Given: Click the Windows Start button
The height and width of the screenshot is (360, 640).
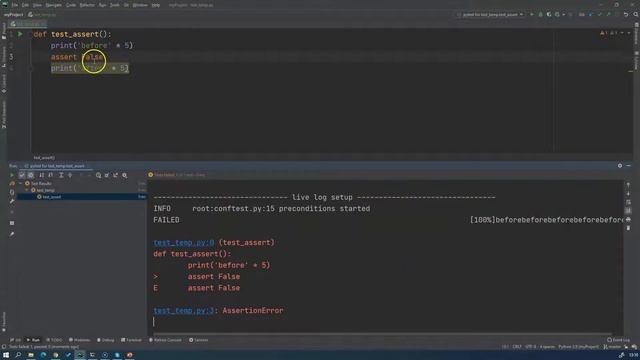Looking at the screenshot, I should [6, 355].
